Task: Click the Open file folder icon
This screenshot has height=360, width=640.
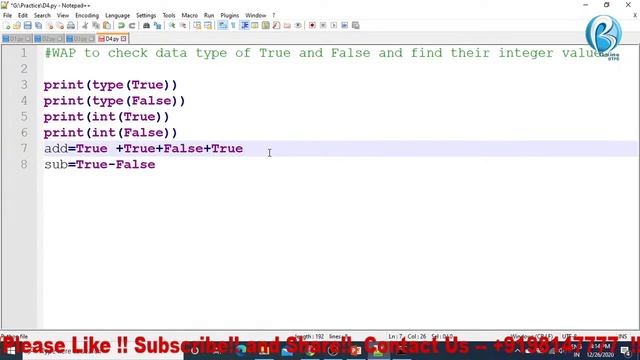Action: pos(17,25)
